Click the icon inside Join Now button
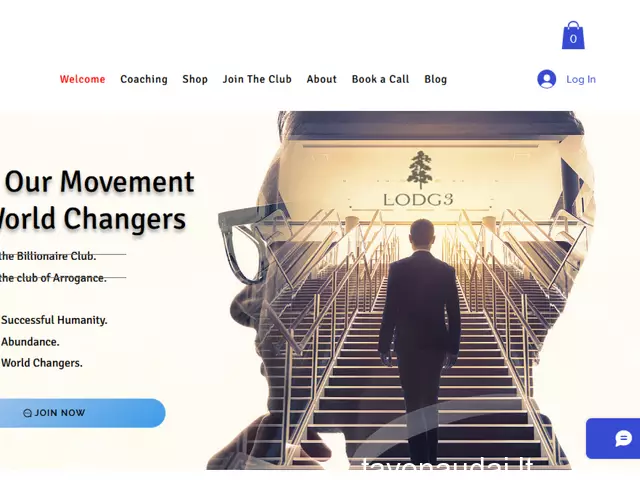640x480 pixels. [x=27, y=413]
